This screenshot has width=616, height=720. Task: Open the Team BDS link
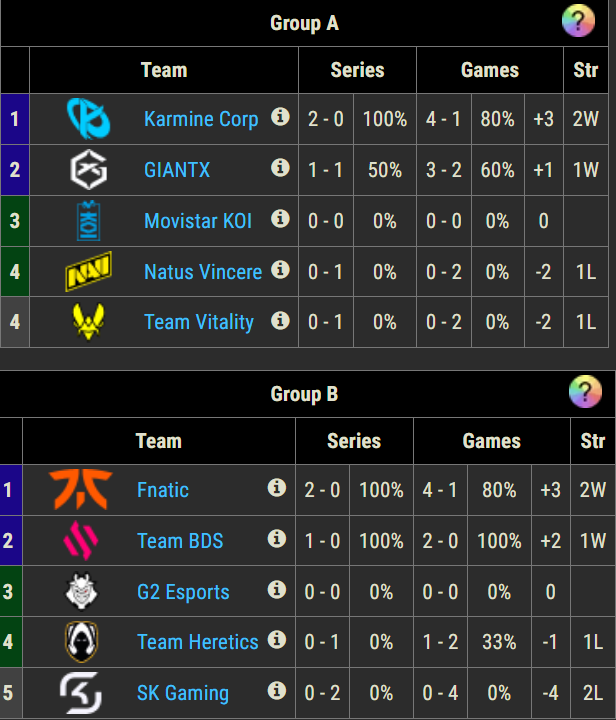[180, 541]
